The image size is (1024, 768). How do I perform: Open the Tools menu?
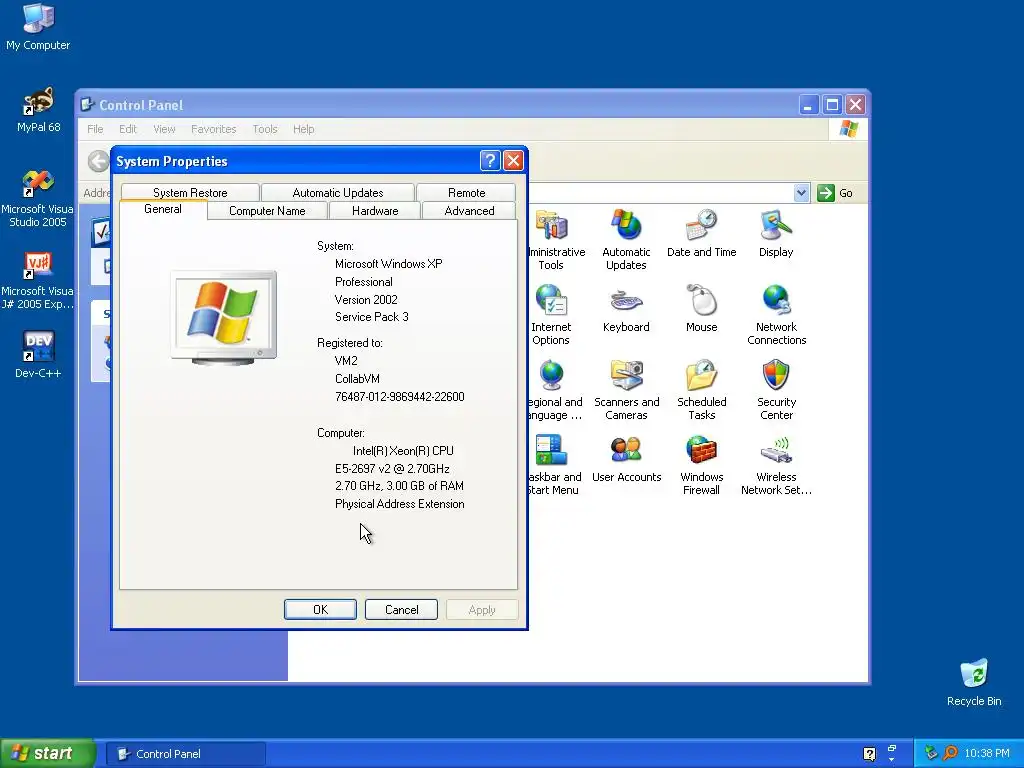tap(264, 129)
